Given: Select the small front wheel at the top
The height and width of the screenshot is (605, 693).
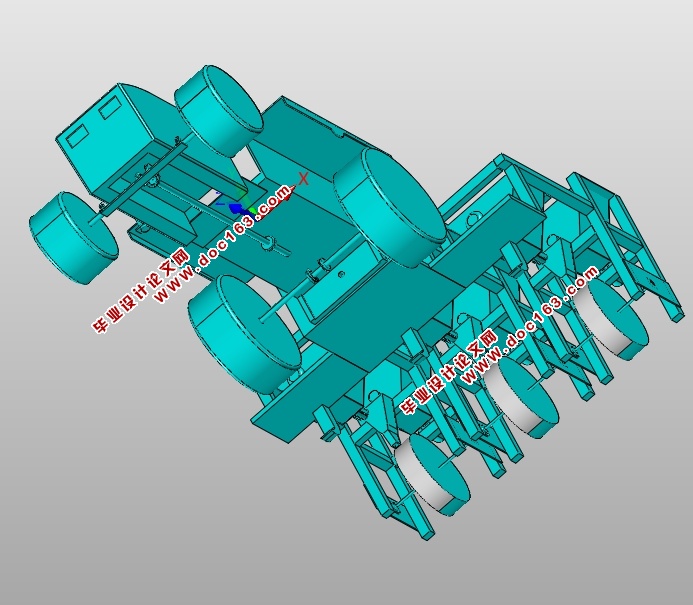Looking at the screenshot, I should click(218, 110).
